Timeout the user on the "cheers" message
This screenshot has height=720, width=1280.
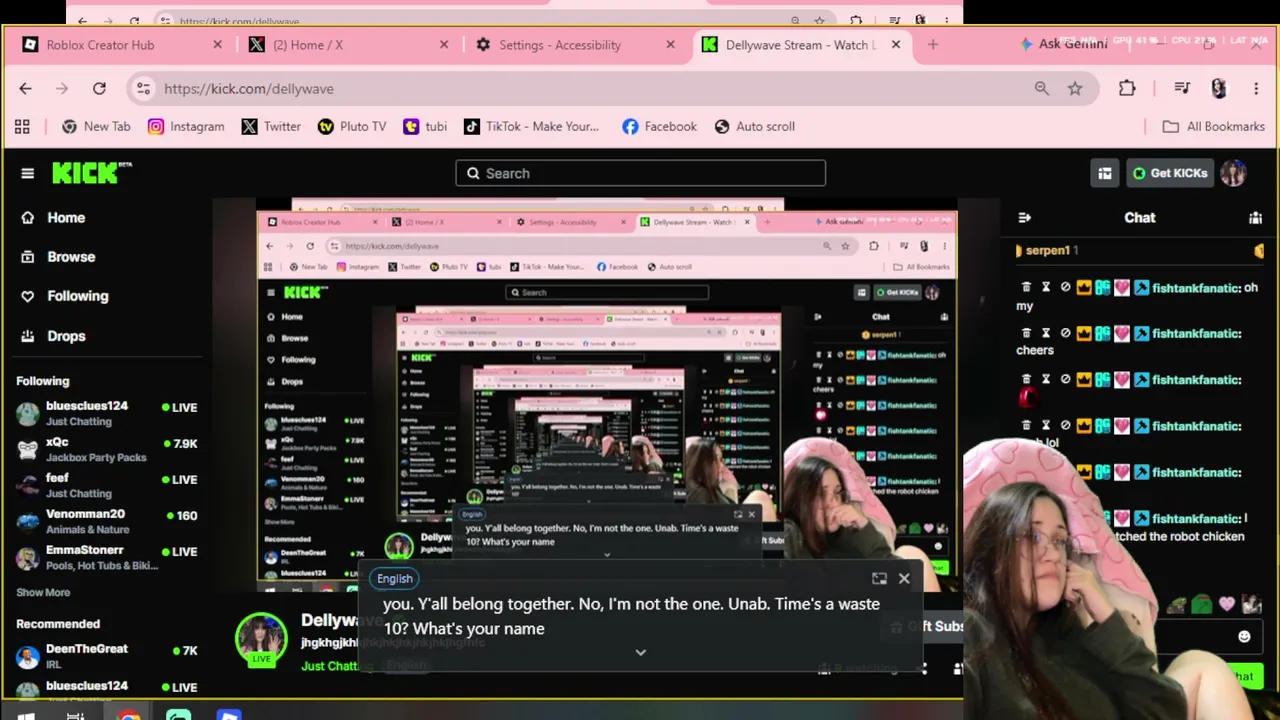(1046, 333)
